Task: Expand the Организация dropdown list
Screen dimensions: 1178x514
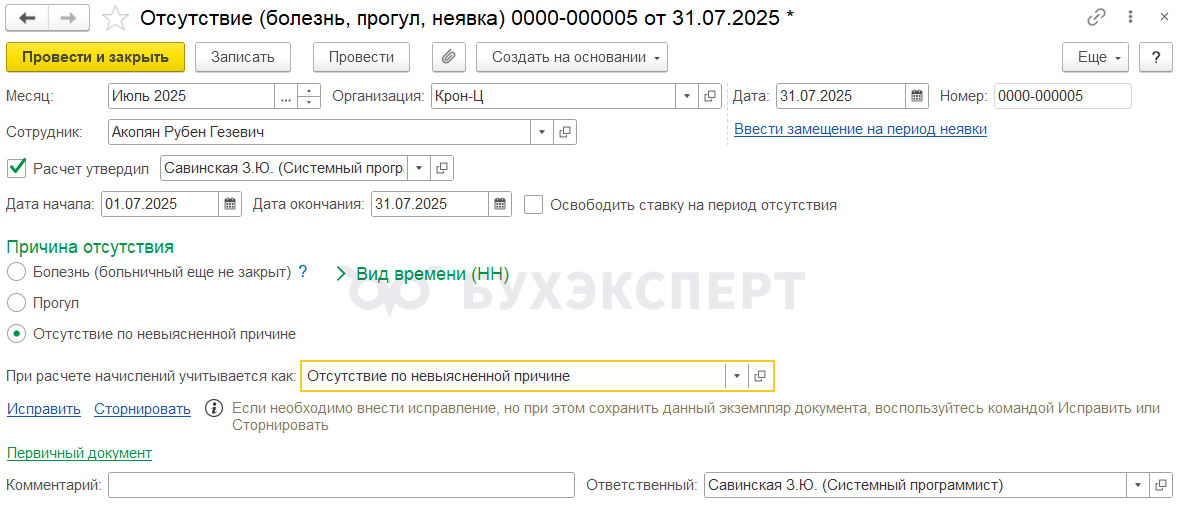Action: point(687,96)
